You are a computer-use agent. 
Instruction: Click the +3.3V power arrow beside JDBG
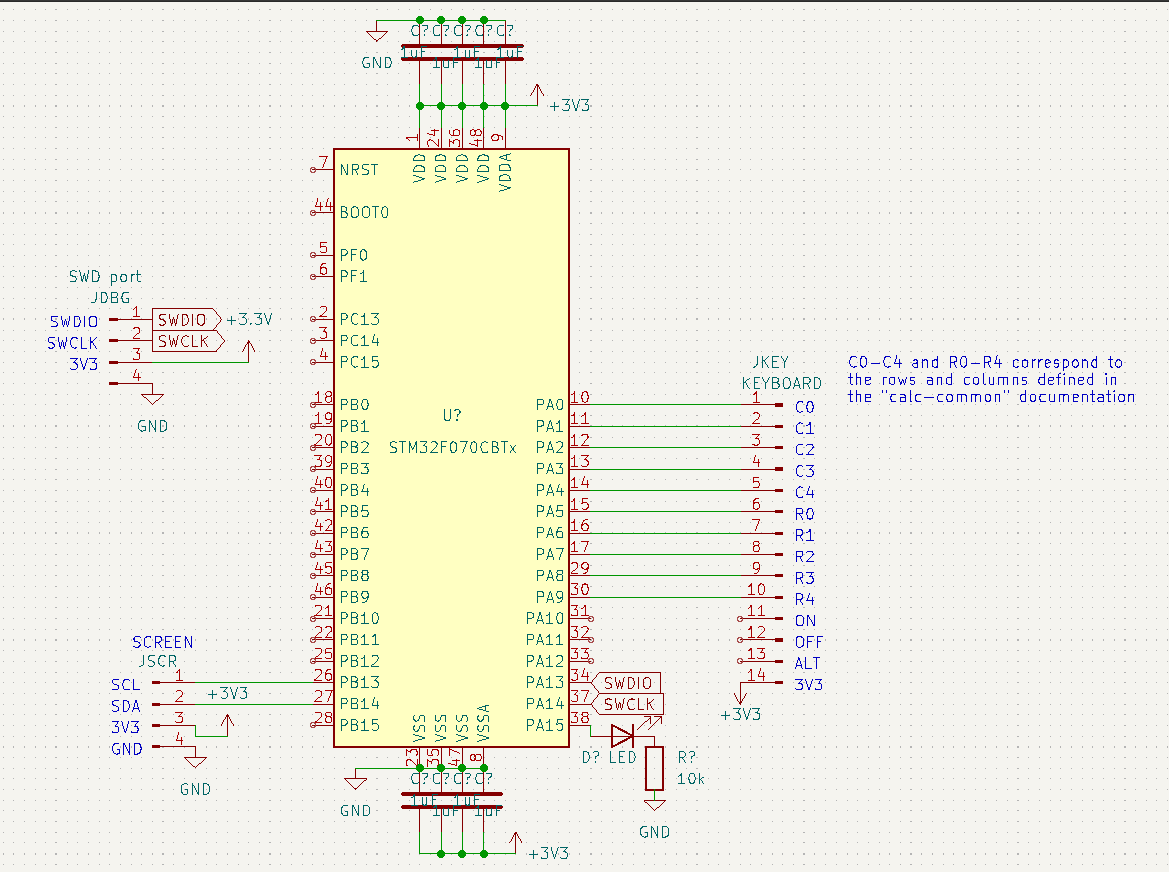(x=249, y=346)
